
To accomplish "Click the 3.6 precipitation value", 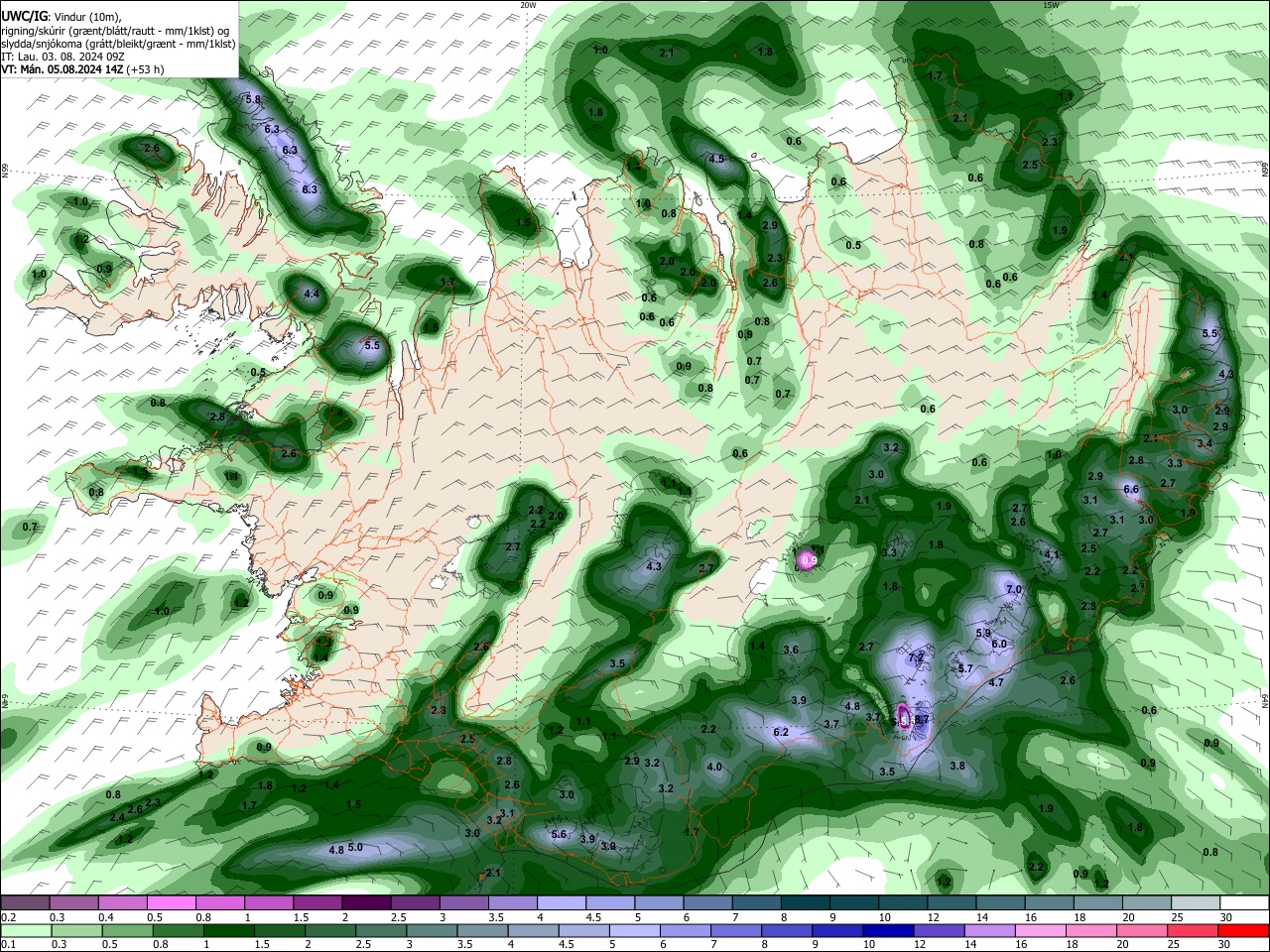I will [x=791, y=650].
